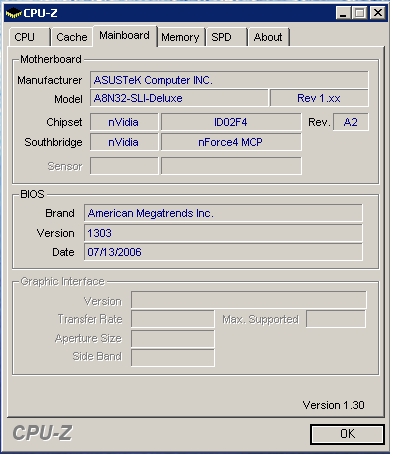Click the BIOS Version 1303 field

click(x=223, y=233)
